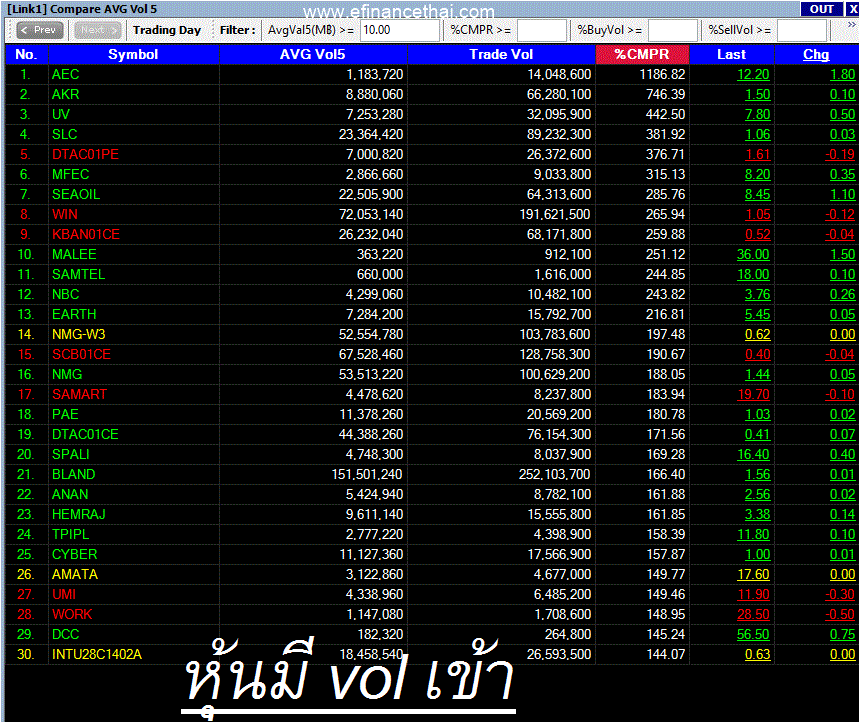This screenshot has width=859, height=722.
Task: Select the HEMRAJ symbol
Action: pos(79,514)
